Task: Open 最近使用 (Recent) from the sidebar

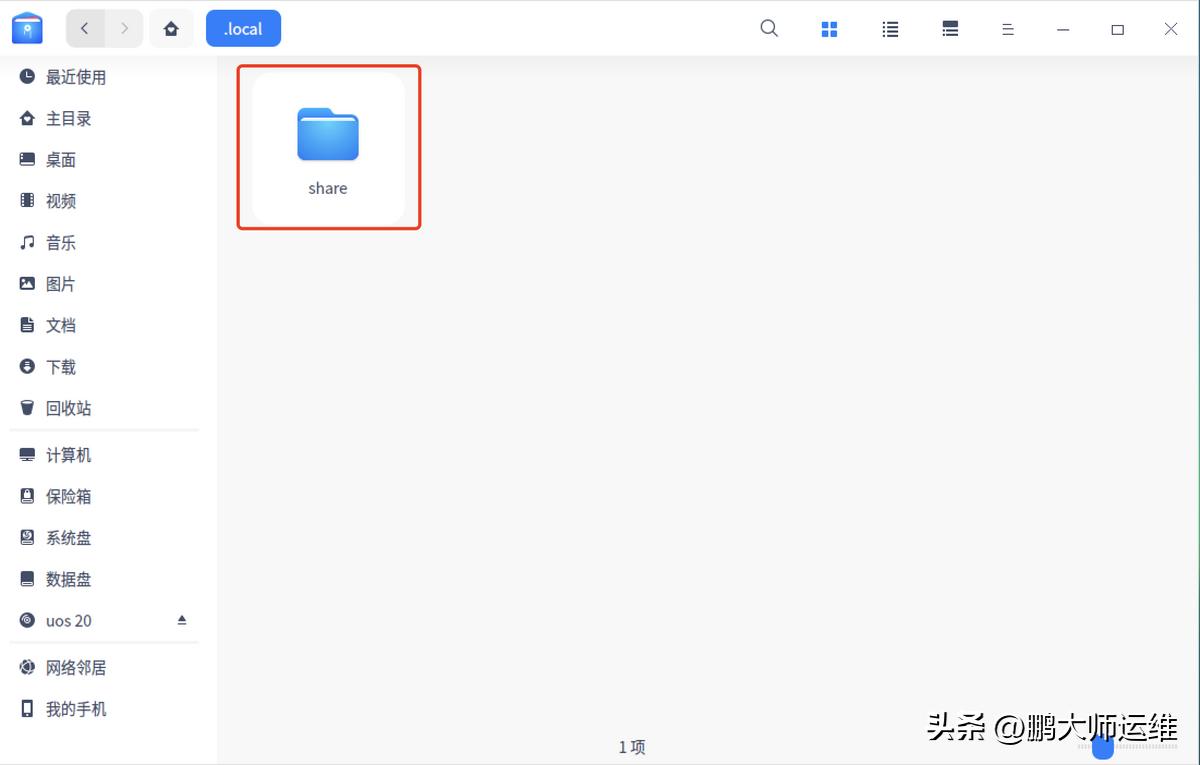Action: point(74,76)
